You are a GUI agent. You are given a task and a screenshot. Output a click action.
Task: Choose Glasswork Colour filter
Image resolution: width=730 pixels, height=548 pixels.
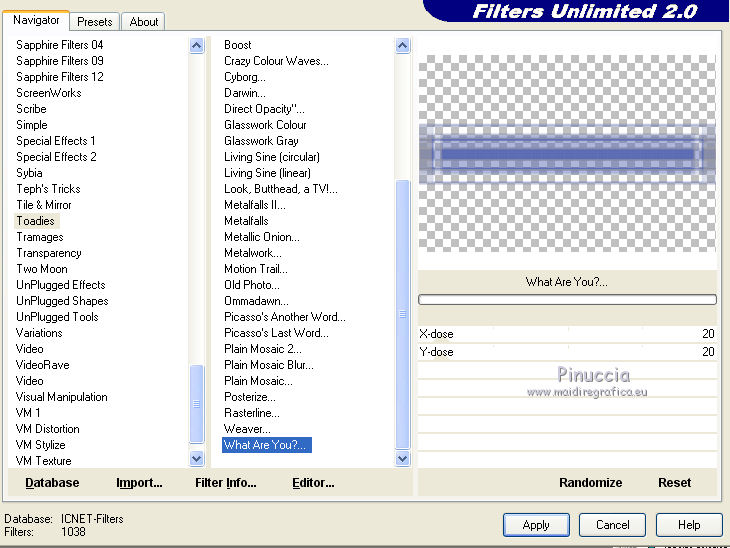point(265,125)
